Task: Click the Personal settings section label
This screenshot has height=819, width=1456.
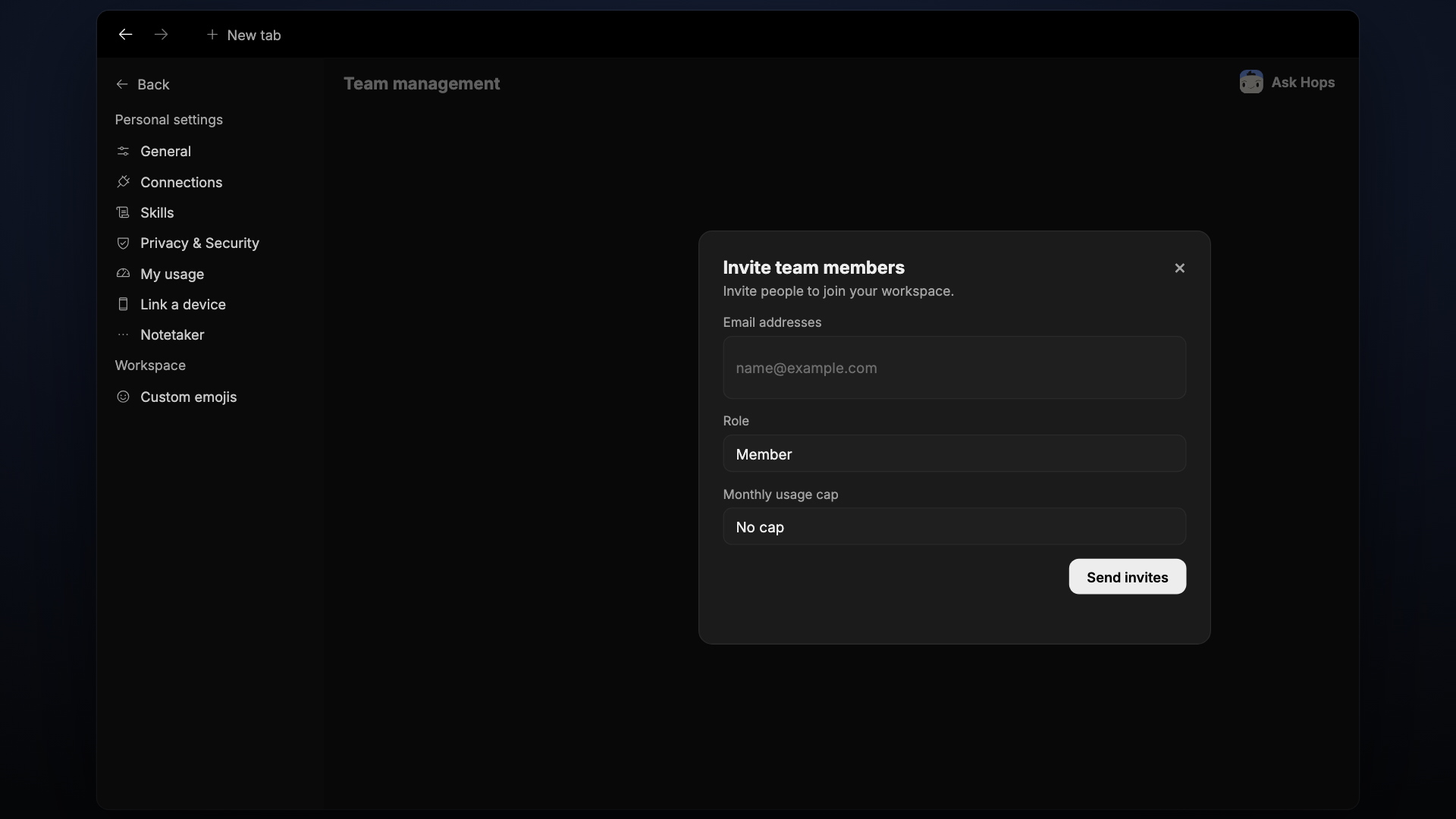Action: [168, 120]
